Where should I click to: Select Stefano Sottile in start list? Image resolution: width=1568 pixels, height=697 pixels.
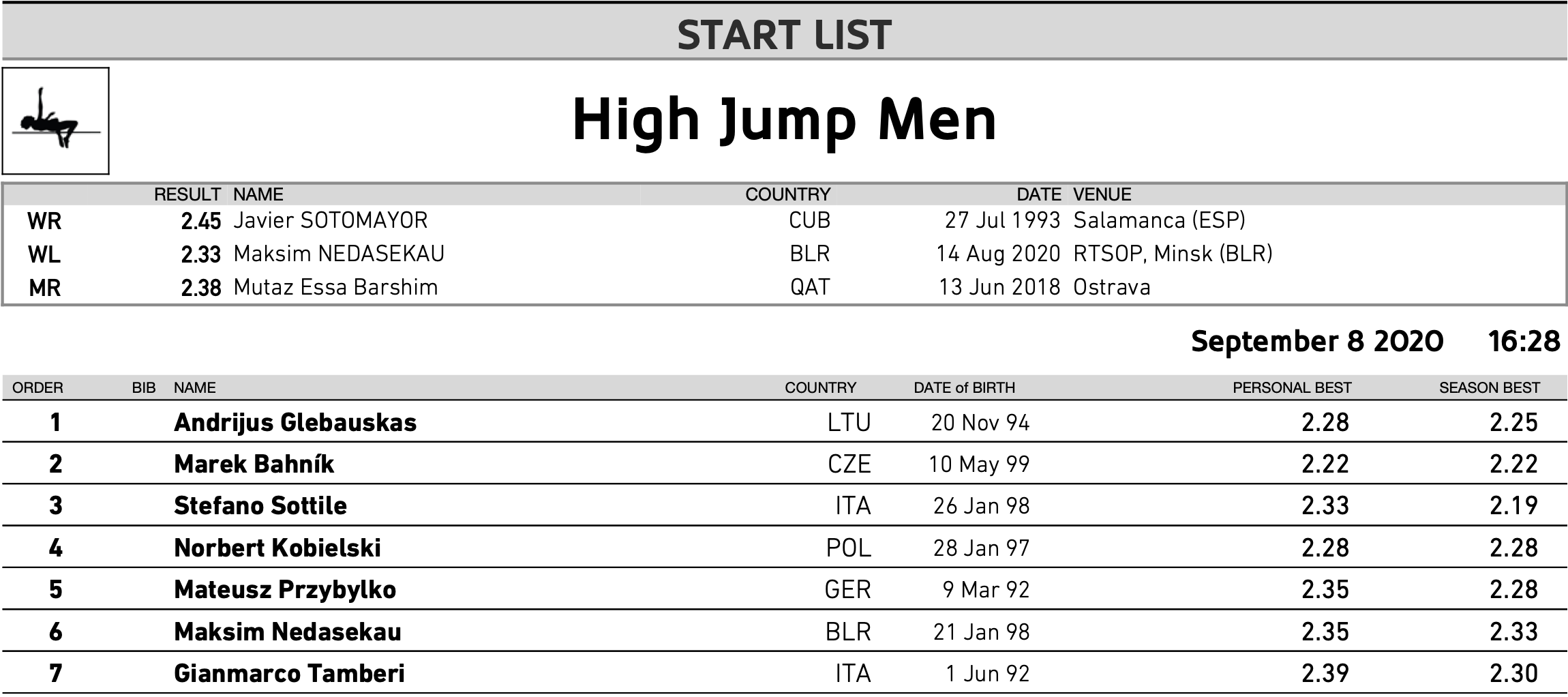point(260,506)
